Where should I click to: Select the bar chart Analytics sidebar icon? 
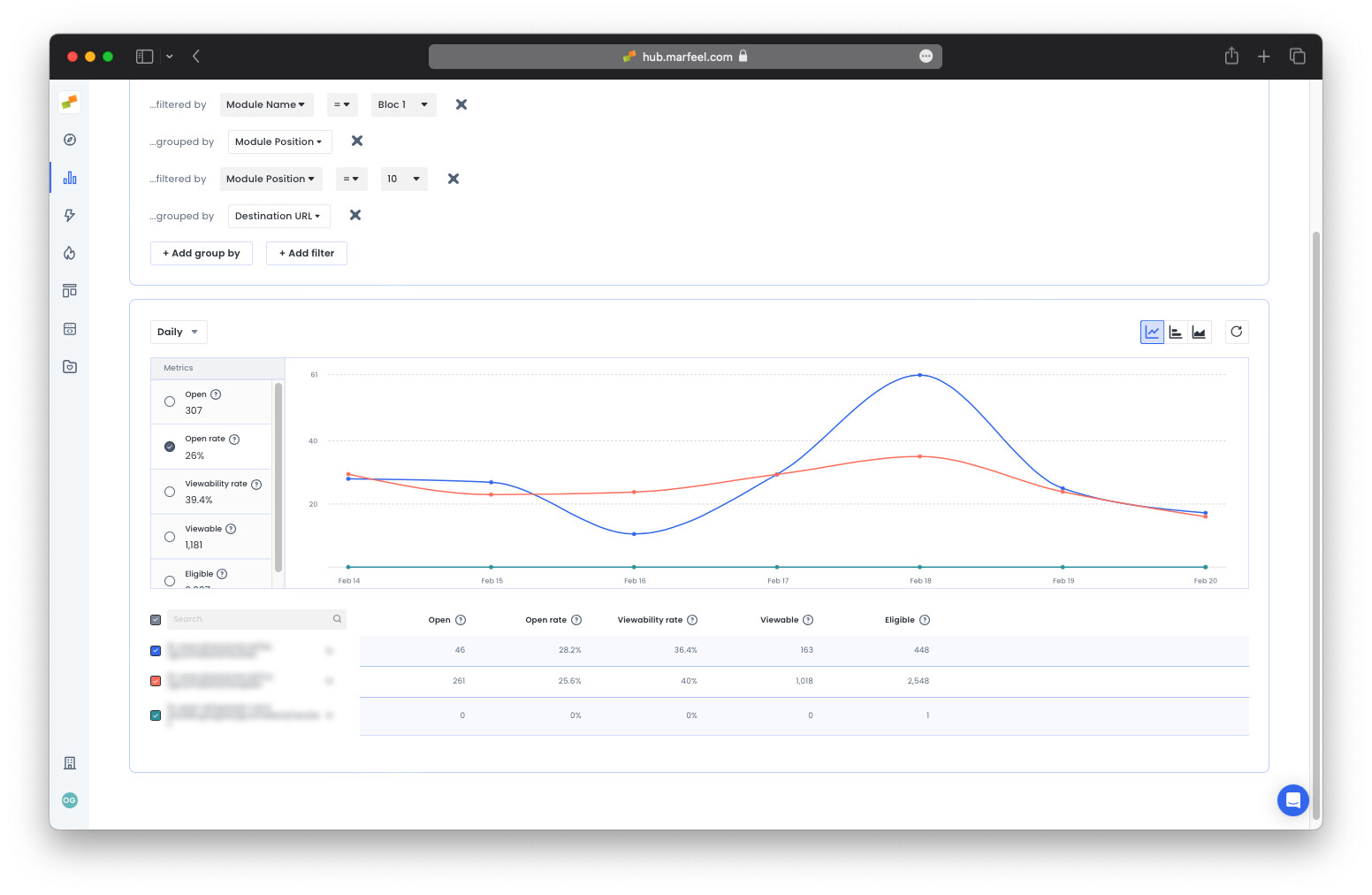click(x=69, y=177)
